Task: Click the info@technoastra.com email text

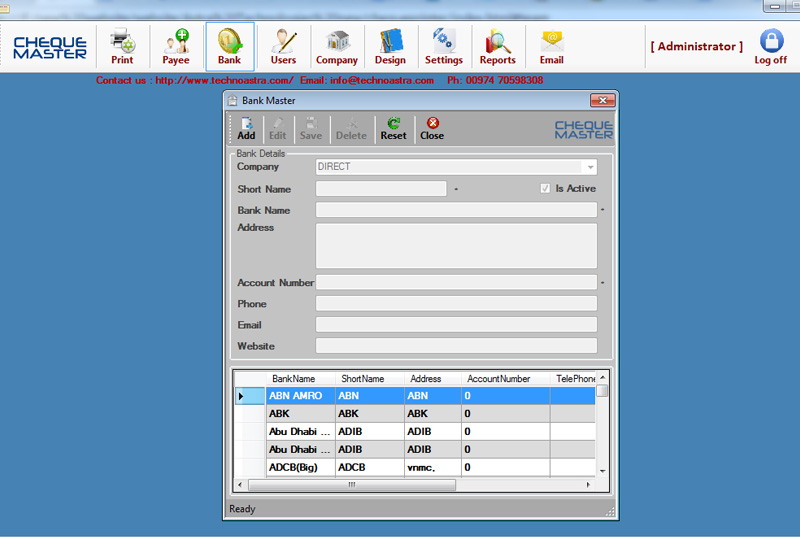Action: [382, 80]
